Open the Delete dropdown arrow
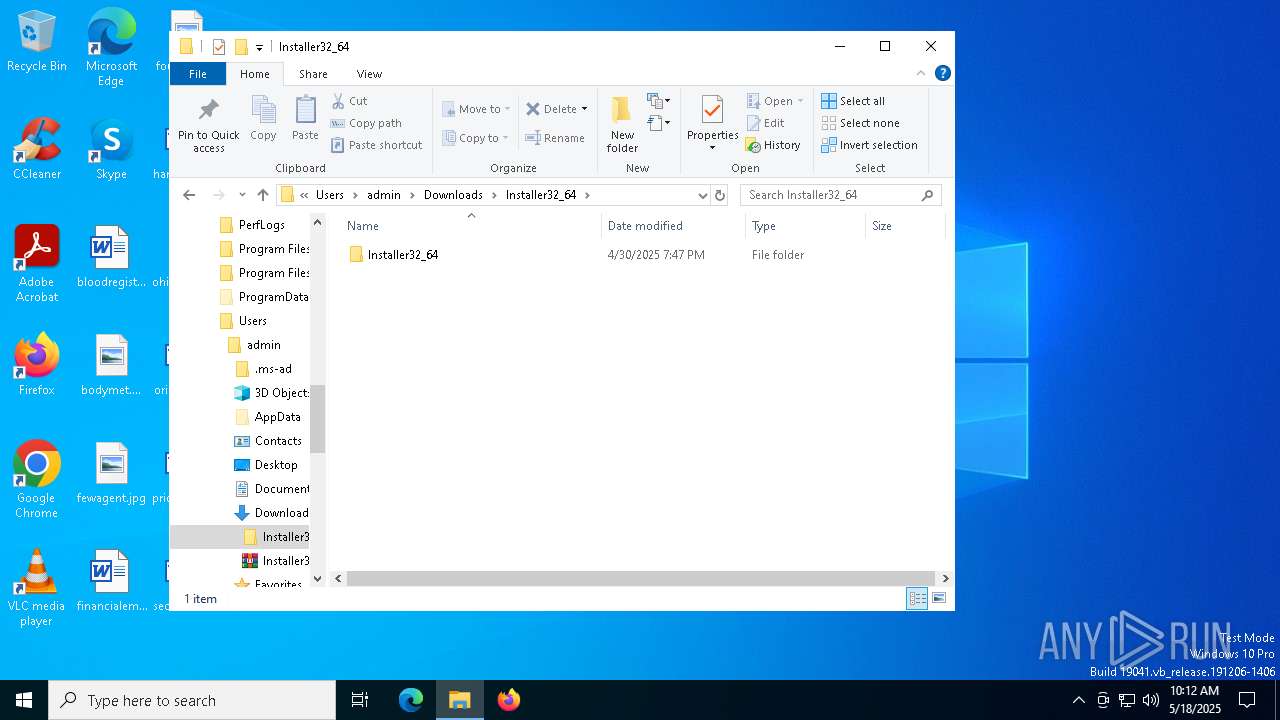The image size is (1280, 720). (x=584, y=109)
